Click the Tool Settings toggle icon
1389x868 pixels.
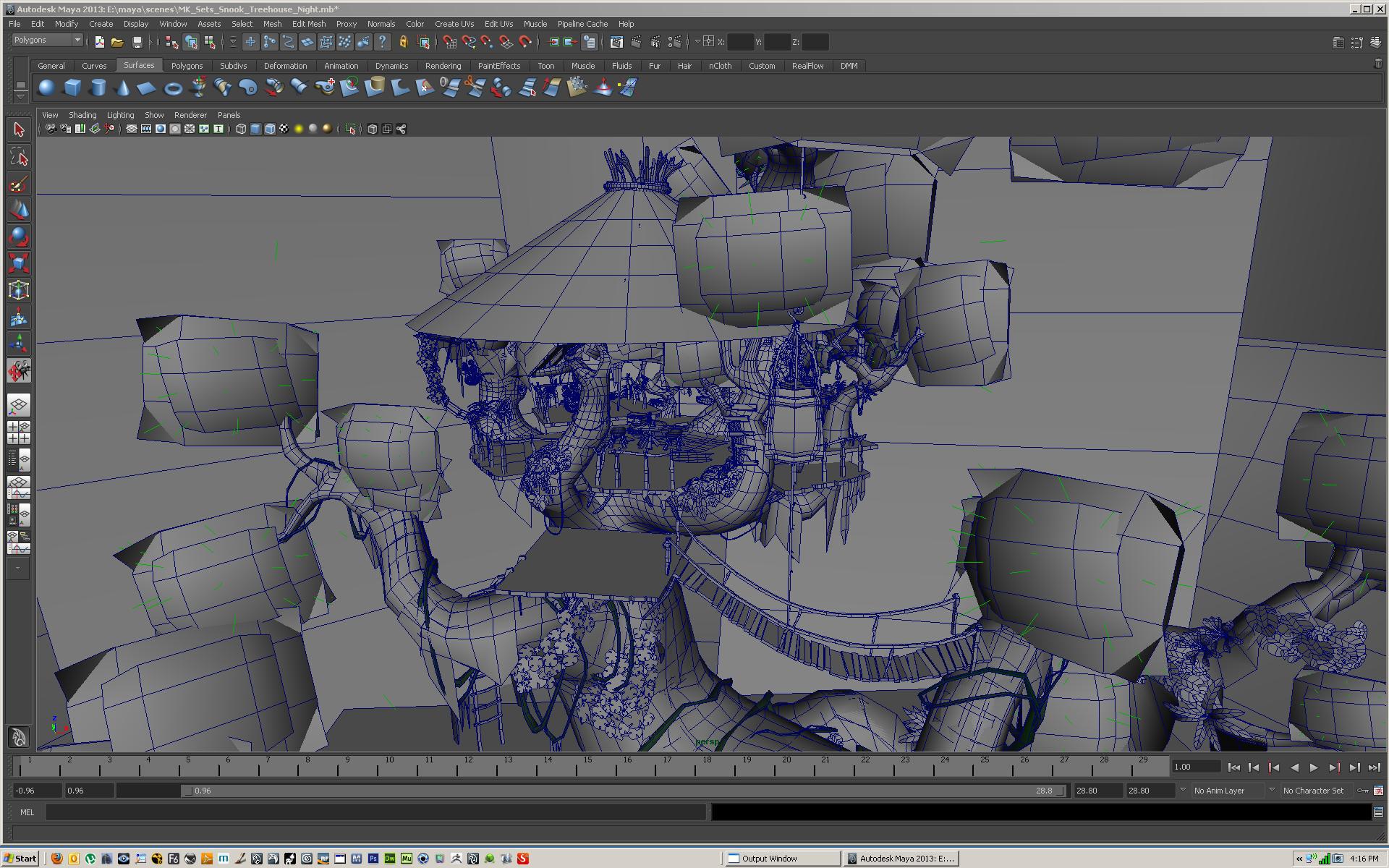coord(1356,43)
